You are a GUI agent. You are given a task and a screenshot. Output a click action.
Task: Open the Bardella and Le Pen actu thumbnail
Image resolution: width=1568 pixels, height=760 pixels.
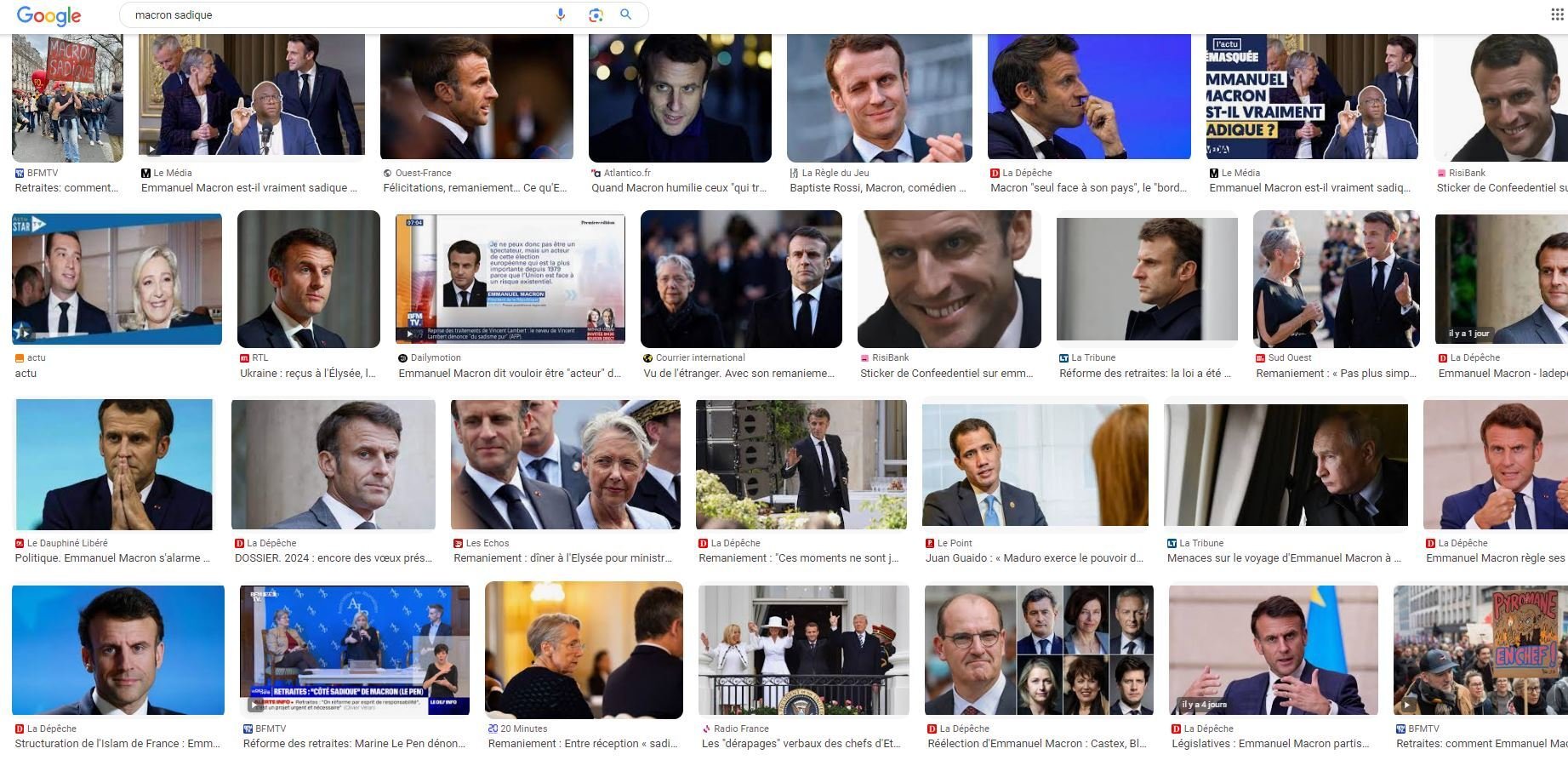(x=117, y=278)
